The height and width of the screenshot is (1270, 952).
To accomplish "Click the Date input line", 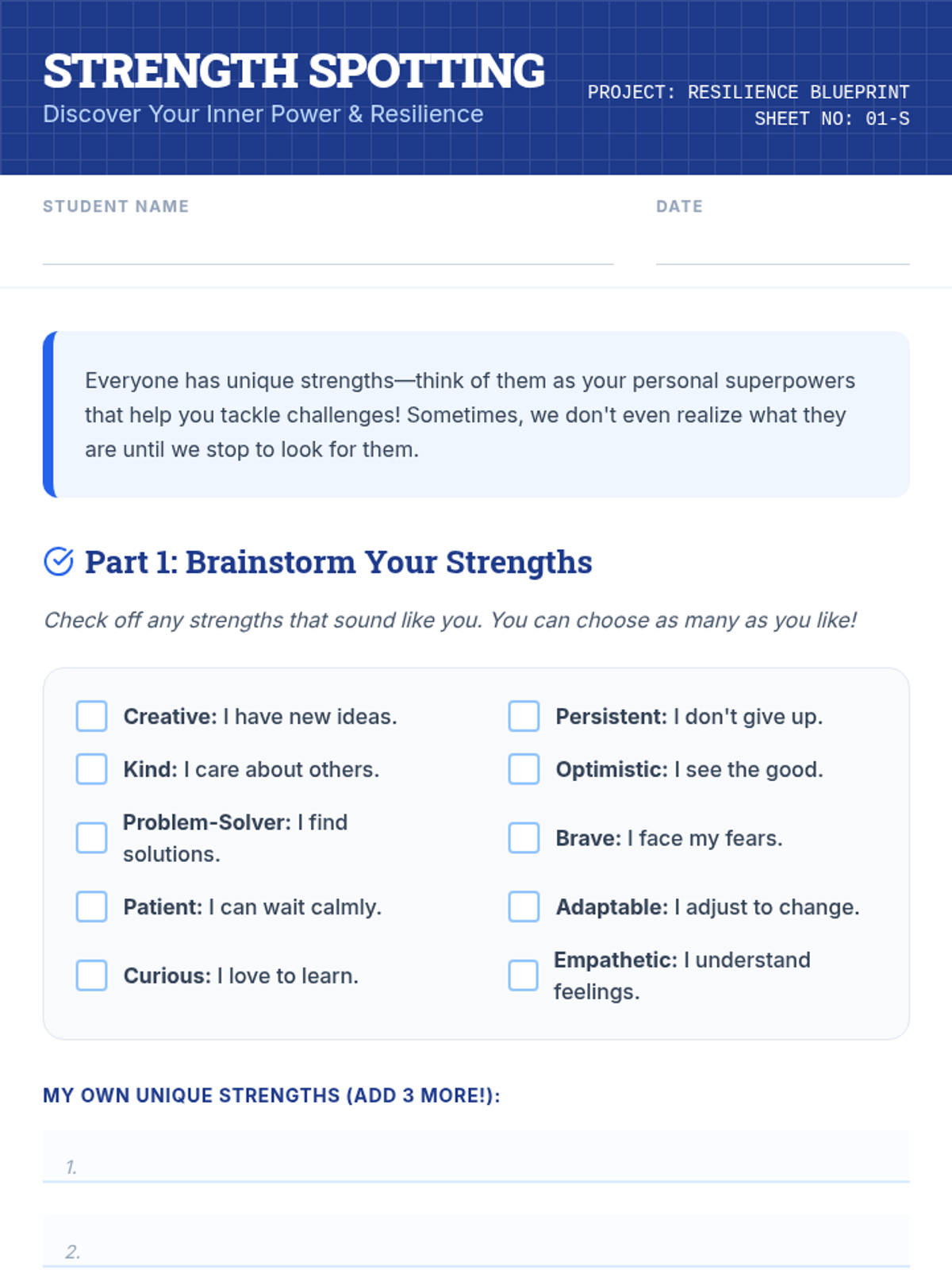I will coord(783,248).
